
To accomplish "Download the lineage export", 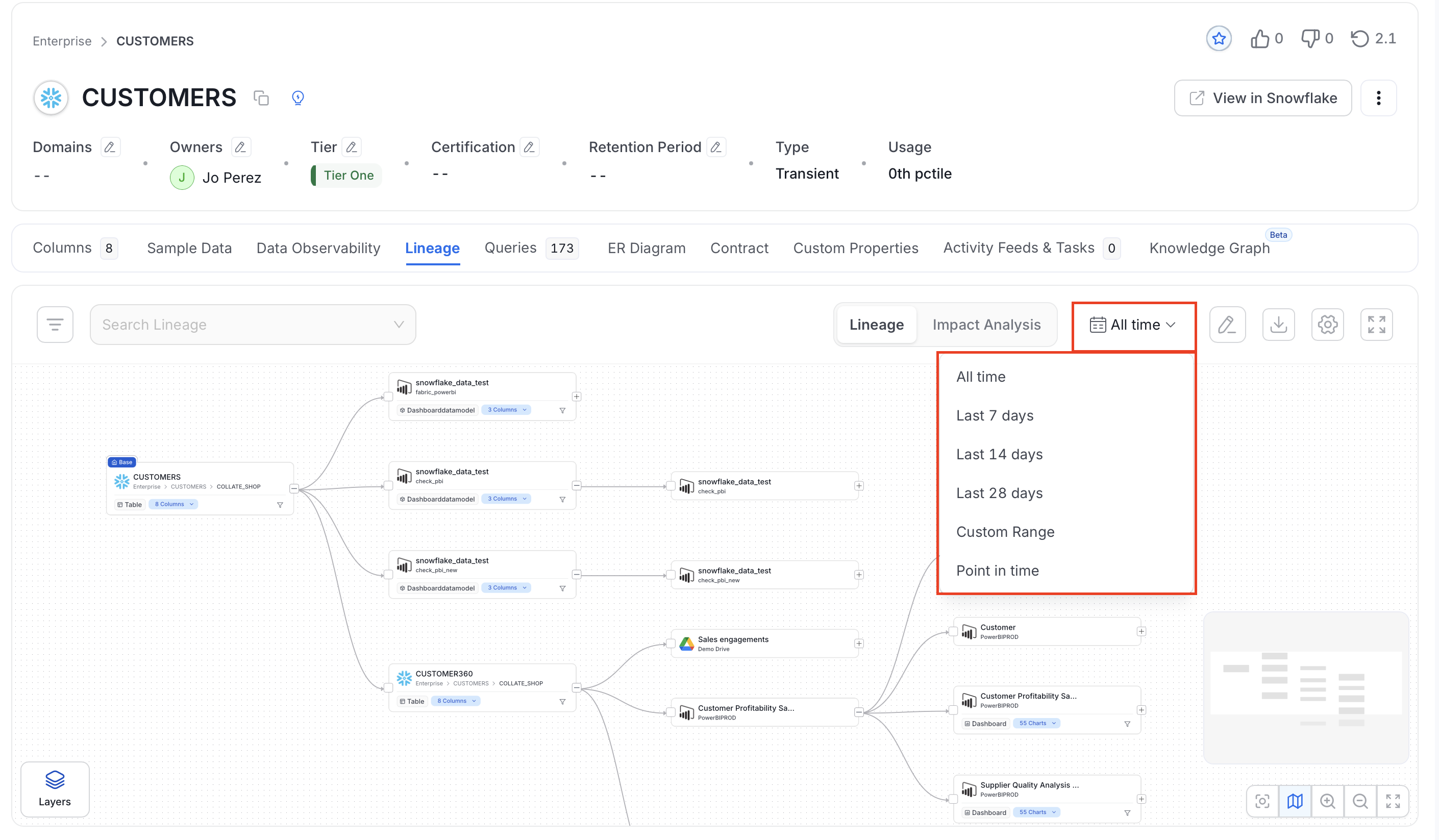I will [x=1278, y=325].
